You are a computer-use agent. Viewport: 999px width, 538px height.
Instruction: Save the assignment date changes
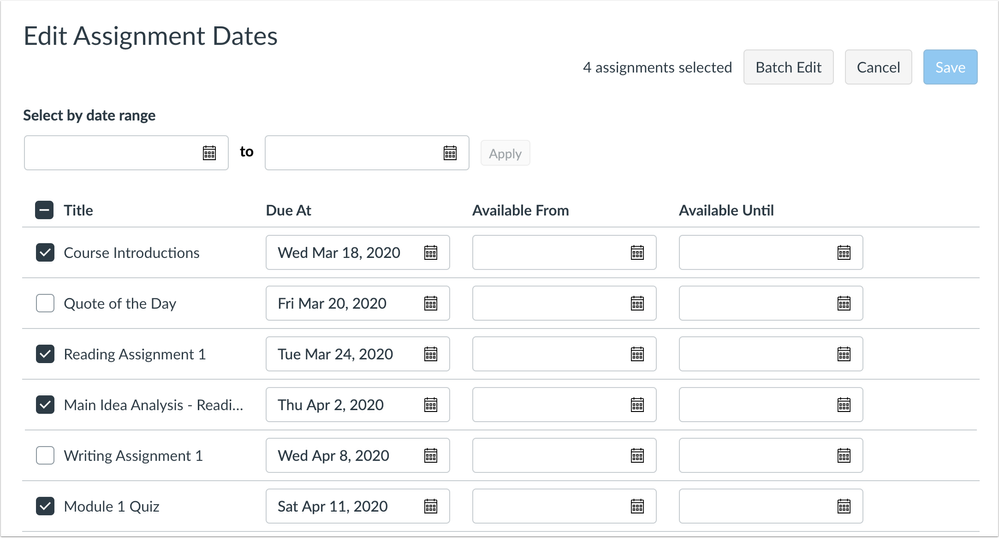tap(950, 67)
